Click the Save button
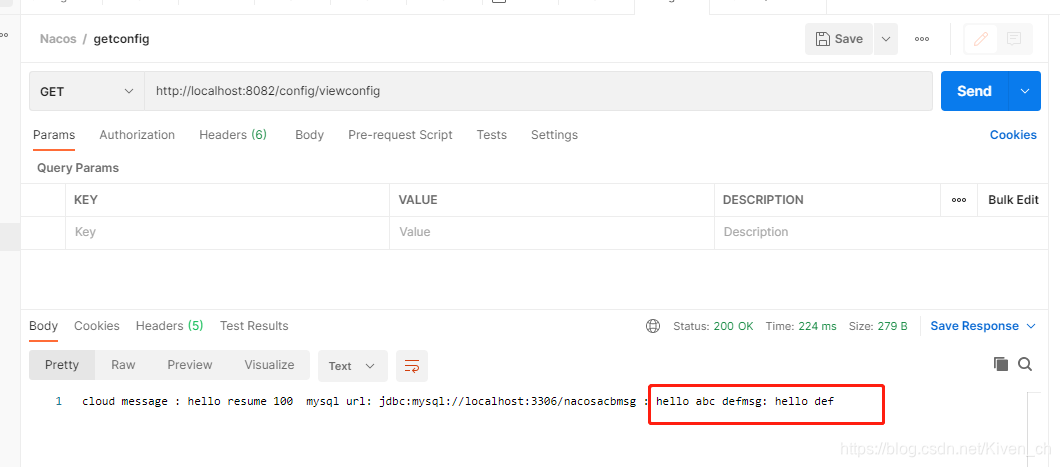This screenshot has height=467, width=1060. [839, 39]
